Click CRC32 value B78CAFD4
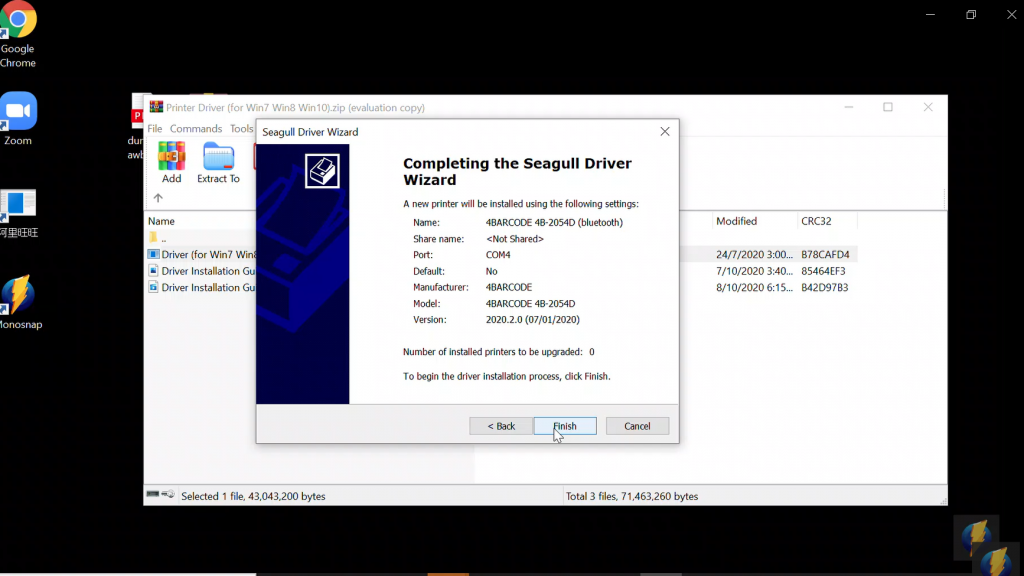The height and width of the screenshot is (576, 1024). tap(825, 255)
